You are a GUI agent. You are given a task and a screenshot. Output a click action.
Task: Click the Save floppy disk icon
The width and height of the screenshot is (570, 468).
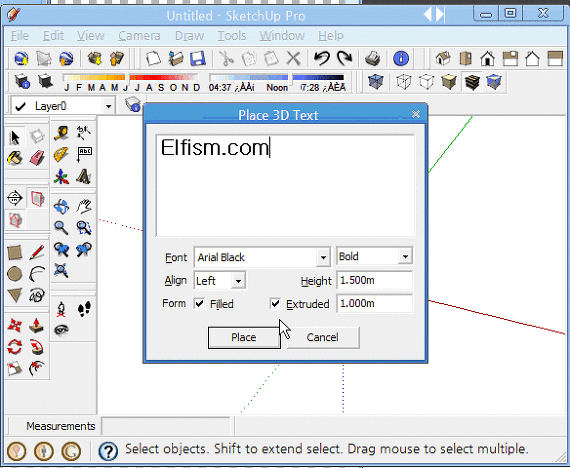[198, 58]
